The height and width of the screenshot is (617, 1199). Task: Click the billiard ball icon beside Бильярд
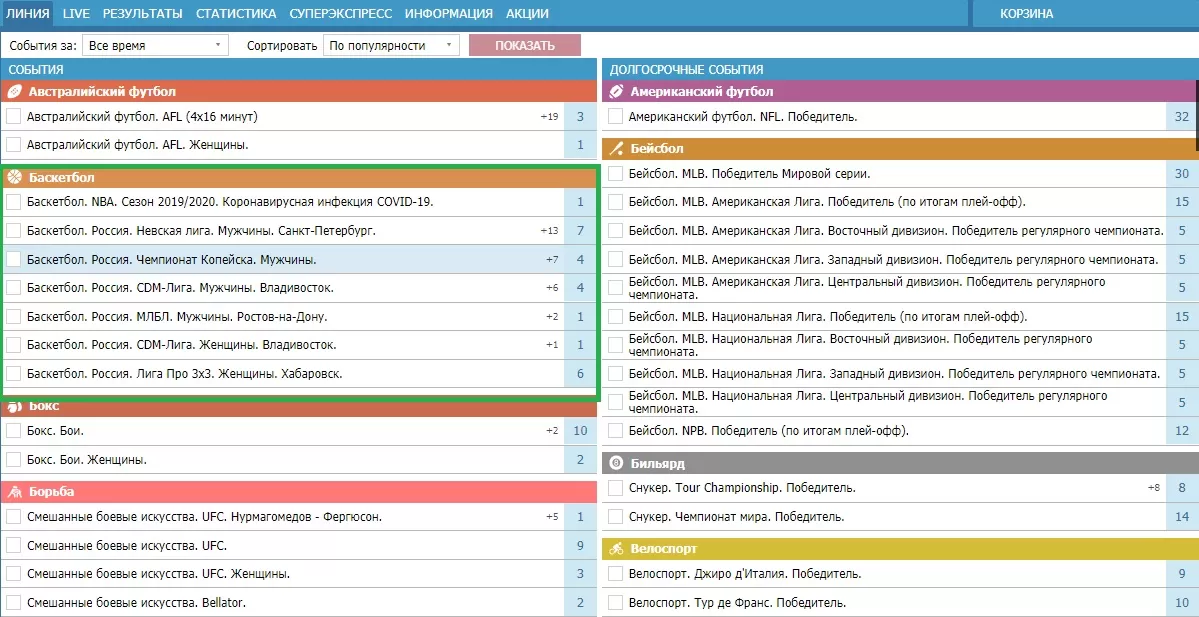616,464
